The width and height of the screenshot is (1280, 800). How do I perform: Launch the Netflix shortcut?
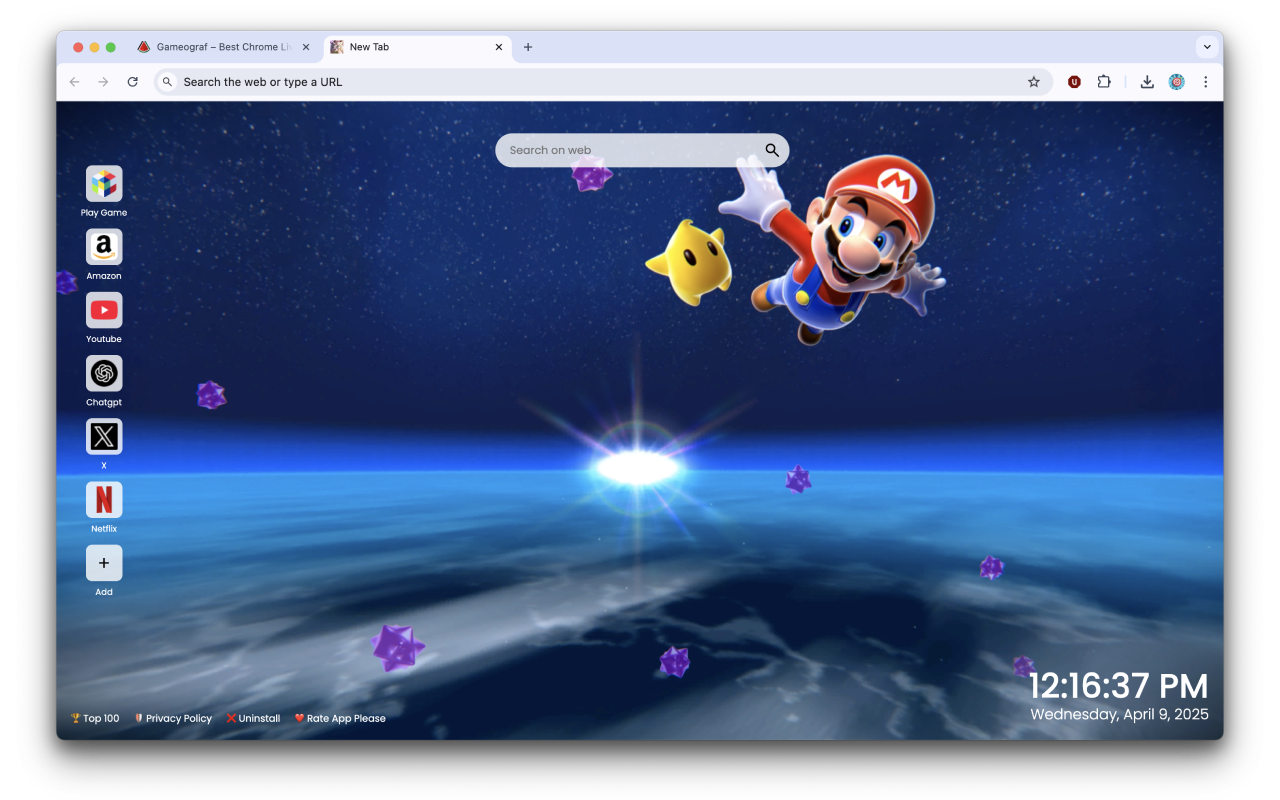tap(104, 500)
